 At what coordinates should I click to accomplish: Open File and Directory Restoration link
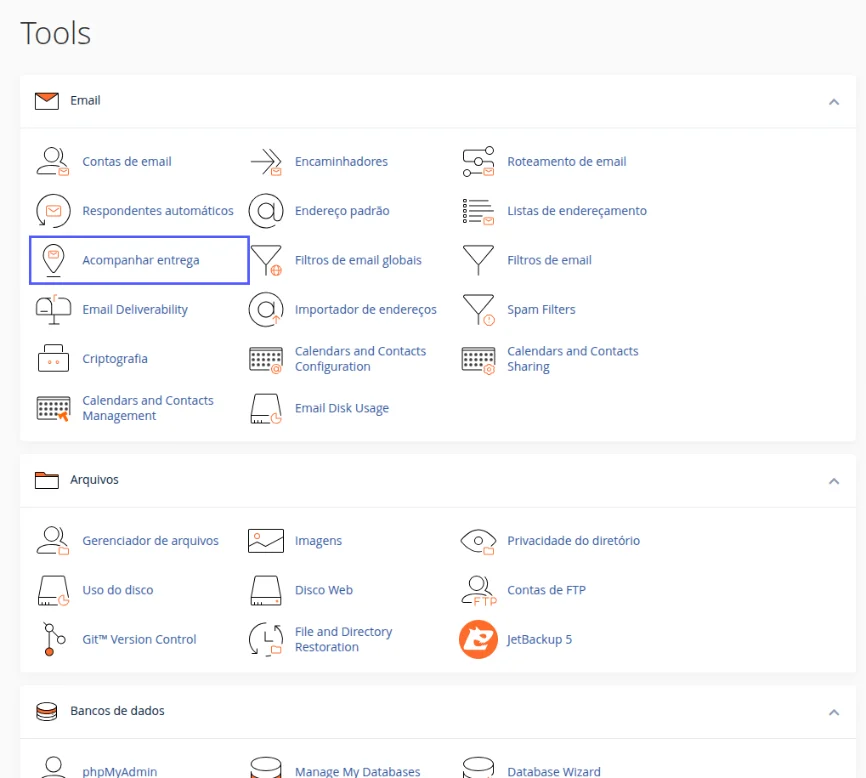tap(344, 639)
